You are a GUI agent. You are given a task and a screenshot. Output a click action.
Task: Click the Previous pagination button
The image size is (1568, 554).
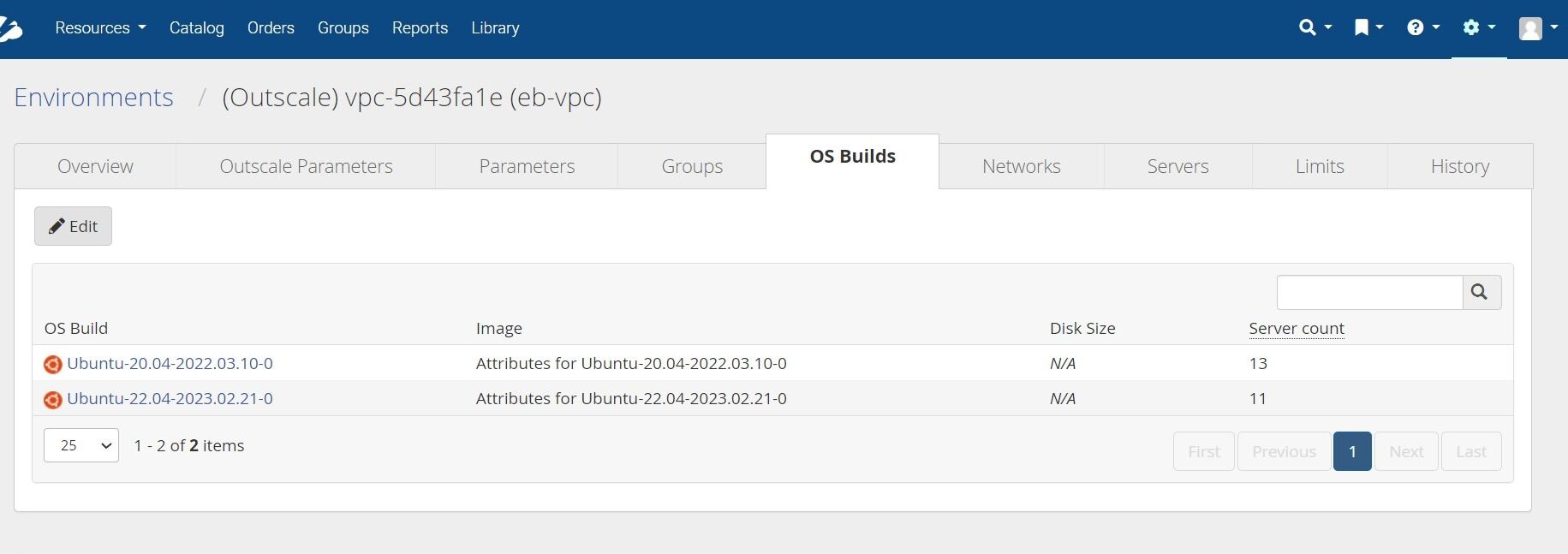1284,451
